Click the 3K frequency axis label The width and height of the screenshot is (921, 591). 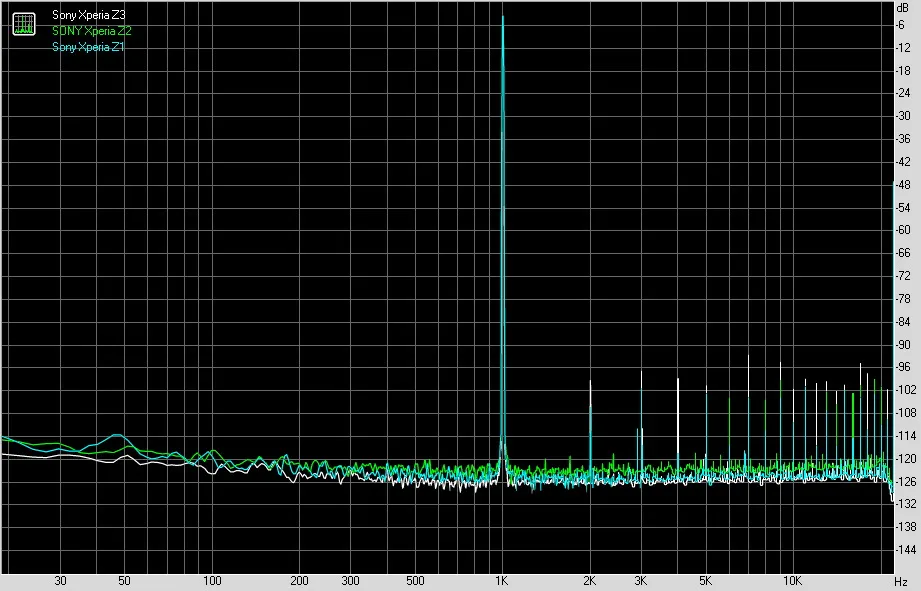(x=641, y=581)
